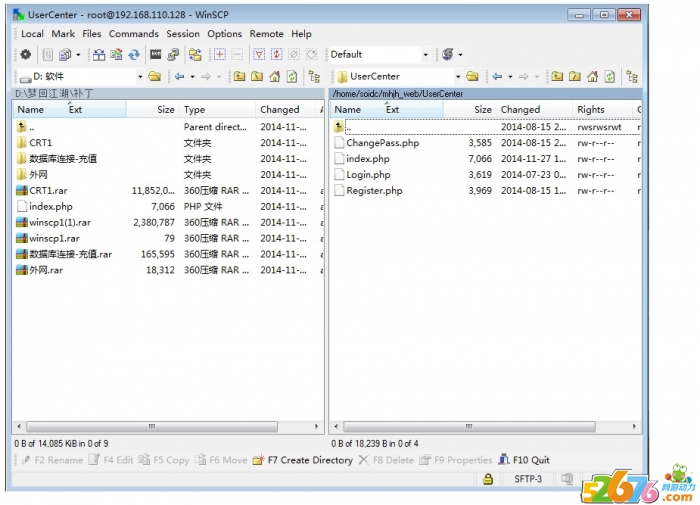
Task: Open remote directory folder icon beside UserCenter
Action: tap(472, 76)
